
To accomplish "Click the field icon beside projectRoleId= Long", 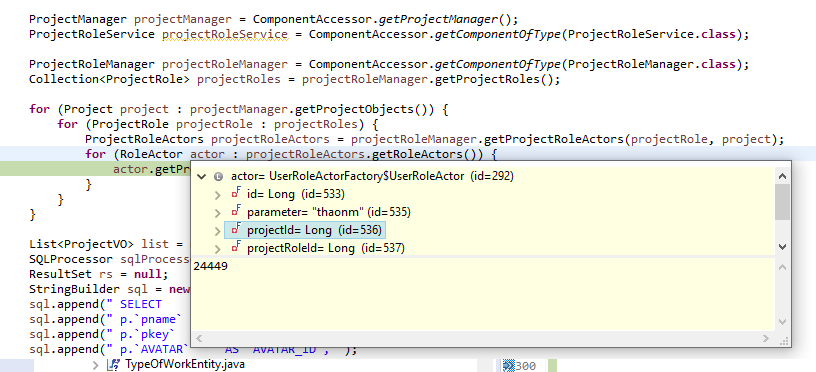I will [x=236, y=248].
